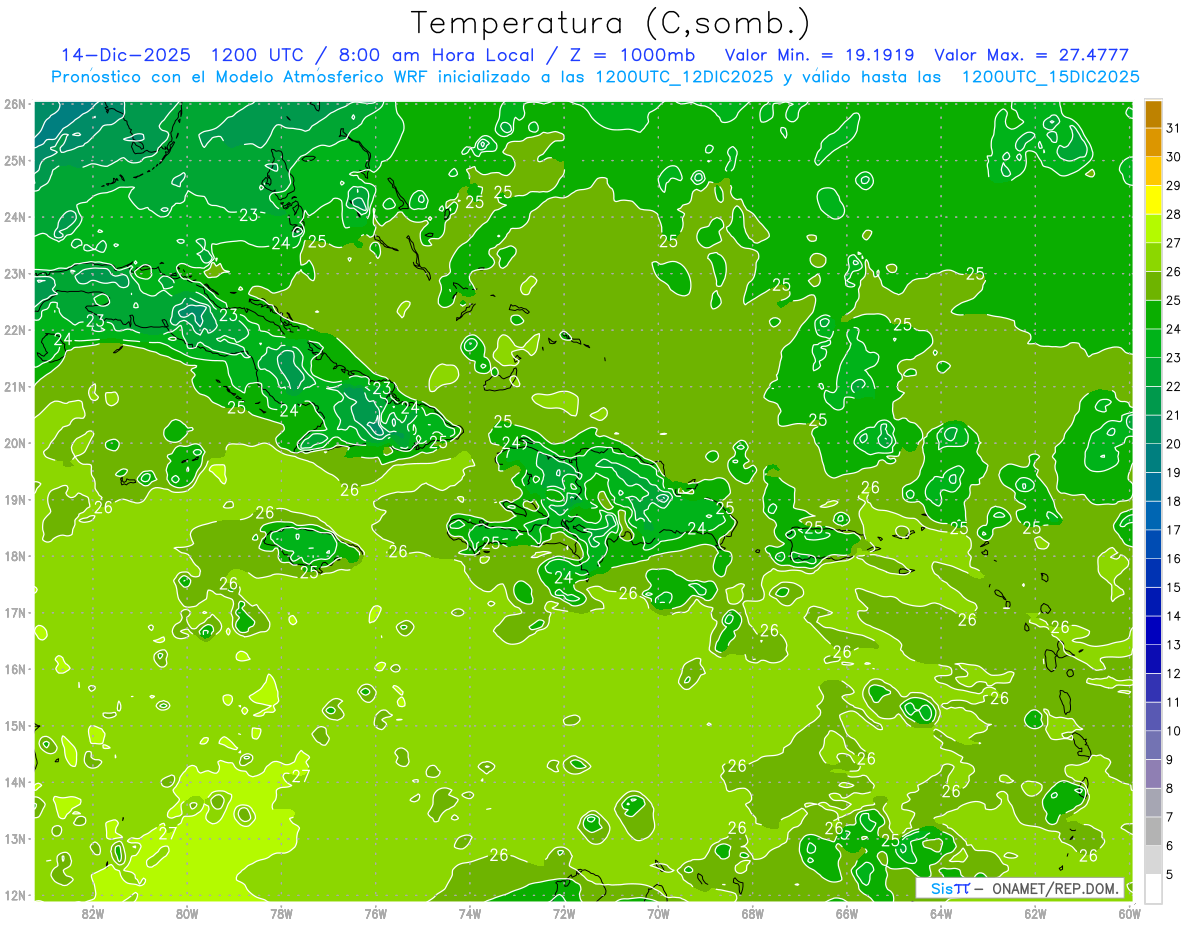The width and height of the screenshot is (1200, 927).
Task: Click the 24N latitude axis label
Action: pyautogui.click(x=15, y=217)
